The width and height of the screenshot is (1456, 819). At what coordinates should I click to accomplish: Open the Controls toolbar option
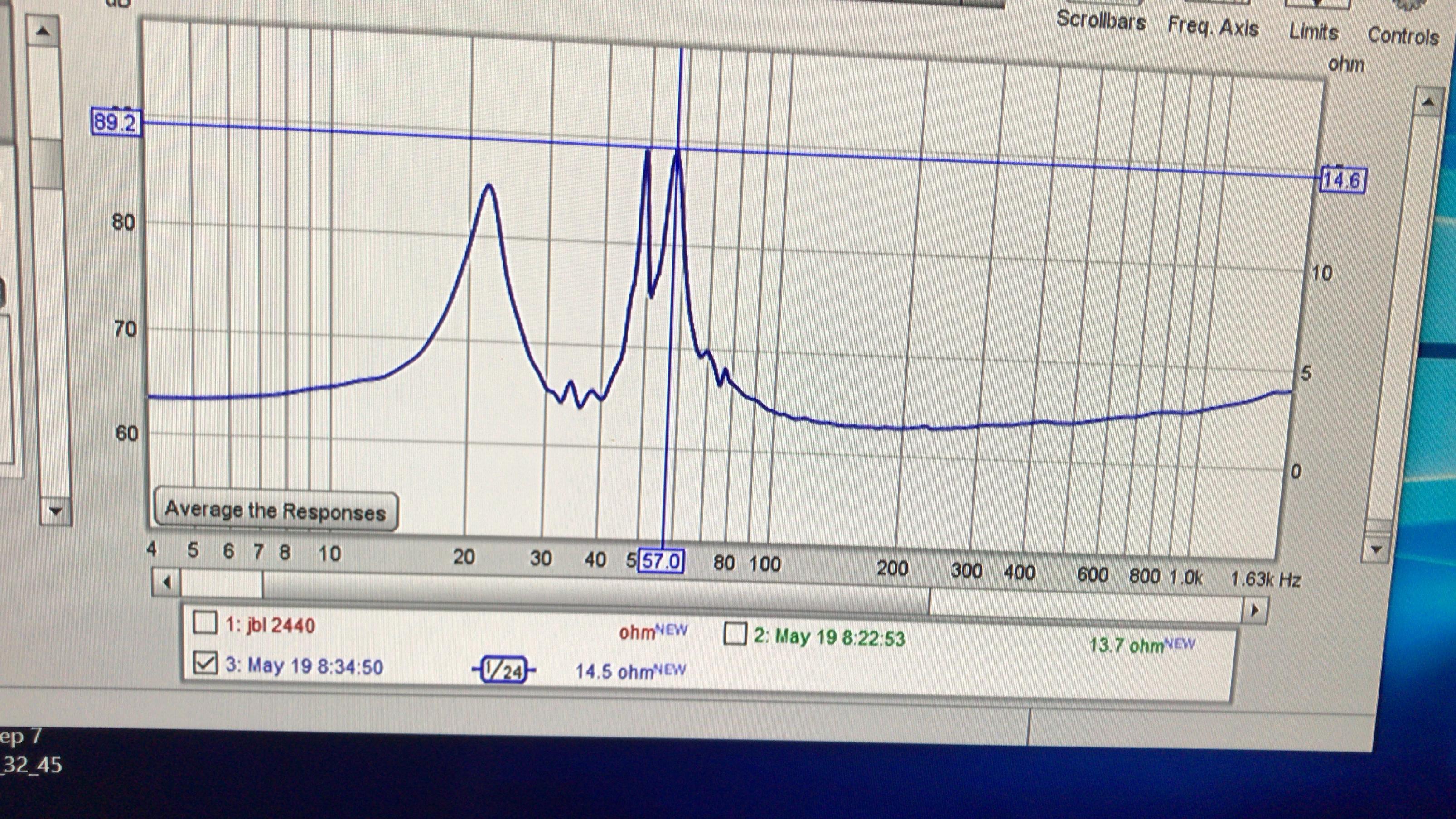pos(1403,36)
